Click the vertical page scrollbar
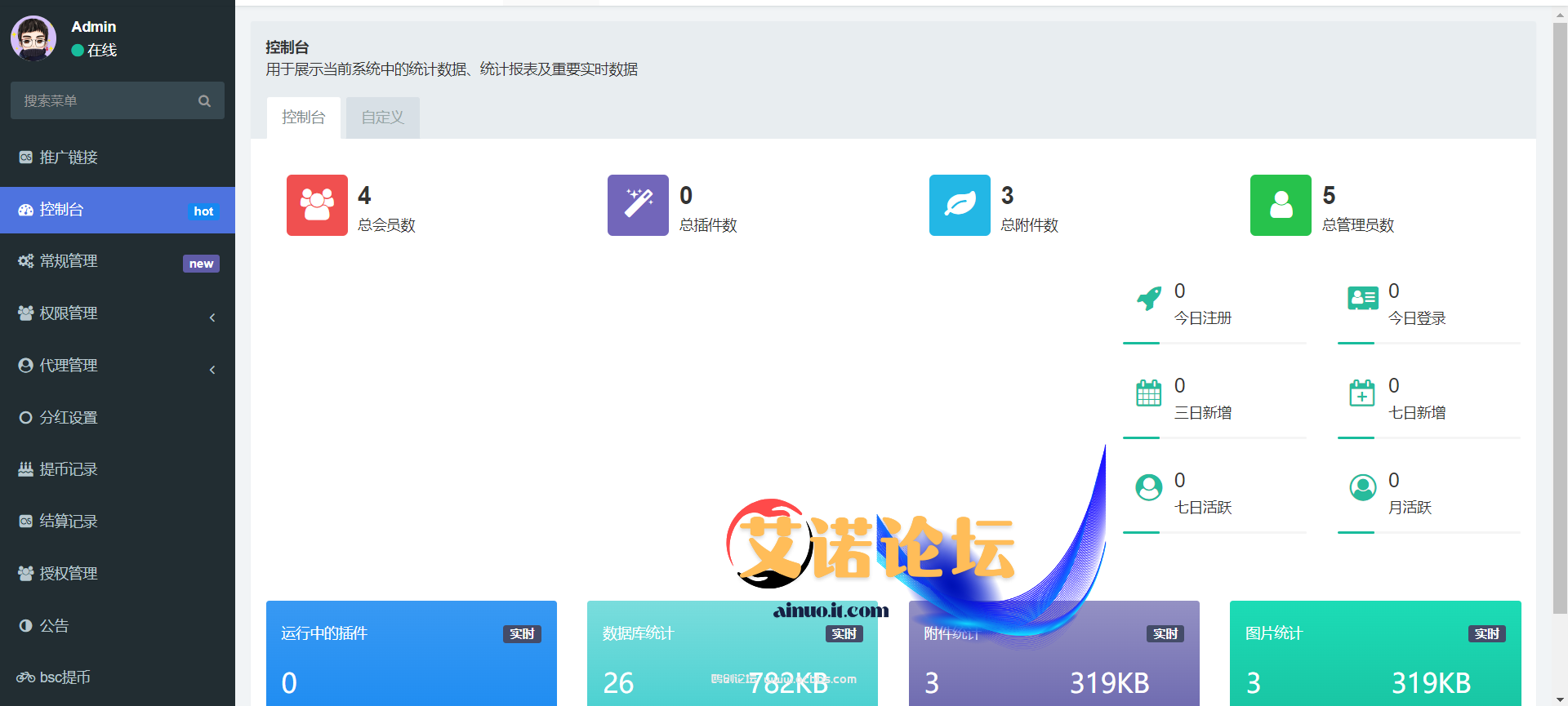The image size is (1568, 706). point(1560,326)
